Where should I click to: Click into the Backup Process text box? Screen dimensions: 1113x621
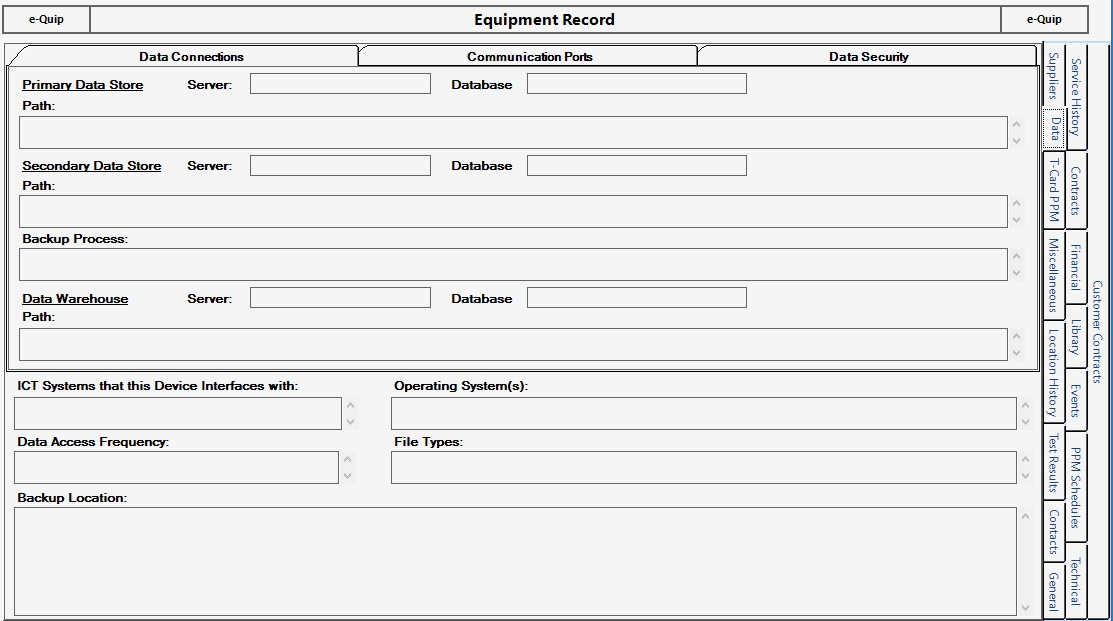coord(513,264)
